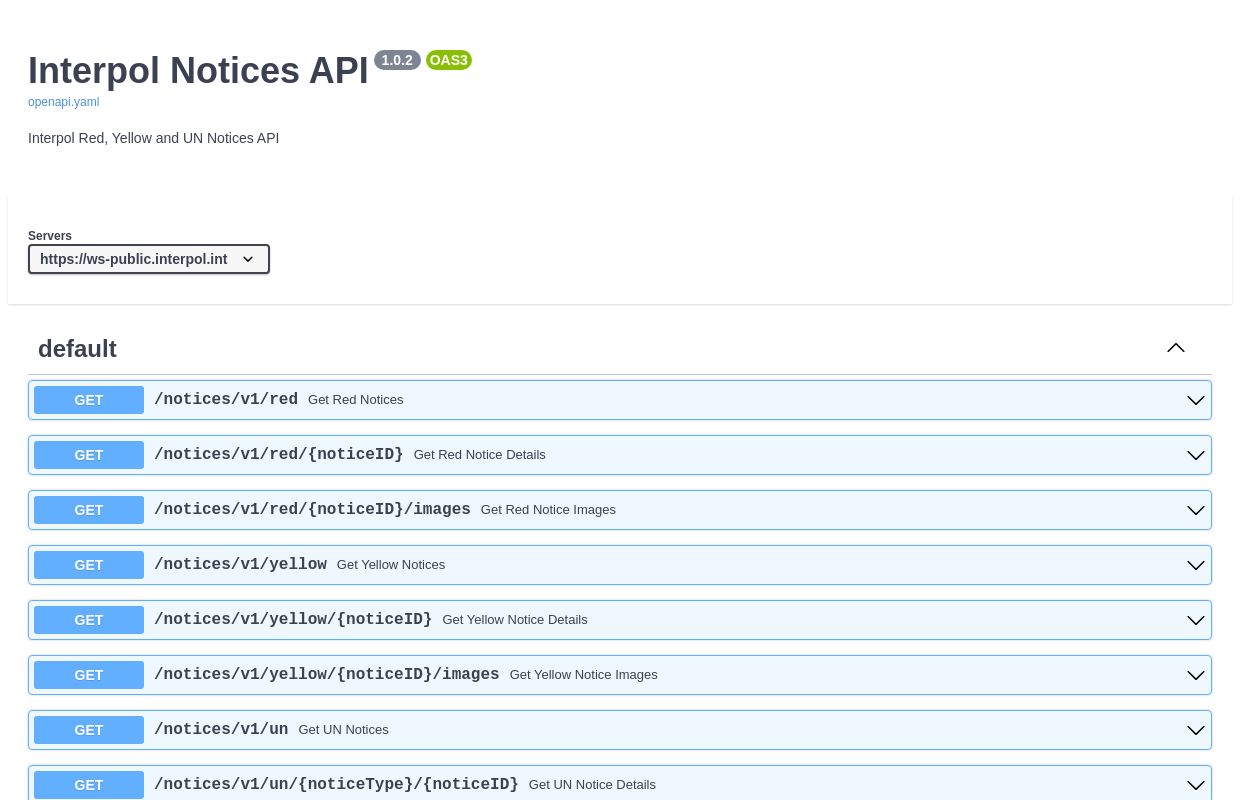Click the GET badge for Get UN Notices
The height and width of the screenshot is (800, 1240).
tap(89, 730)
